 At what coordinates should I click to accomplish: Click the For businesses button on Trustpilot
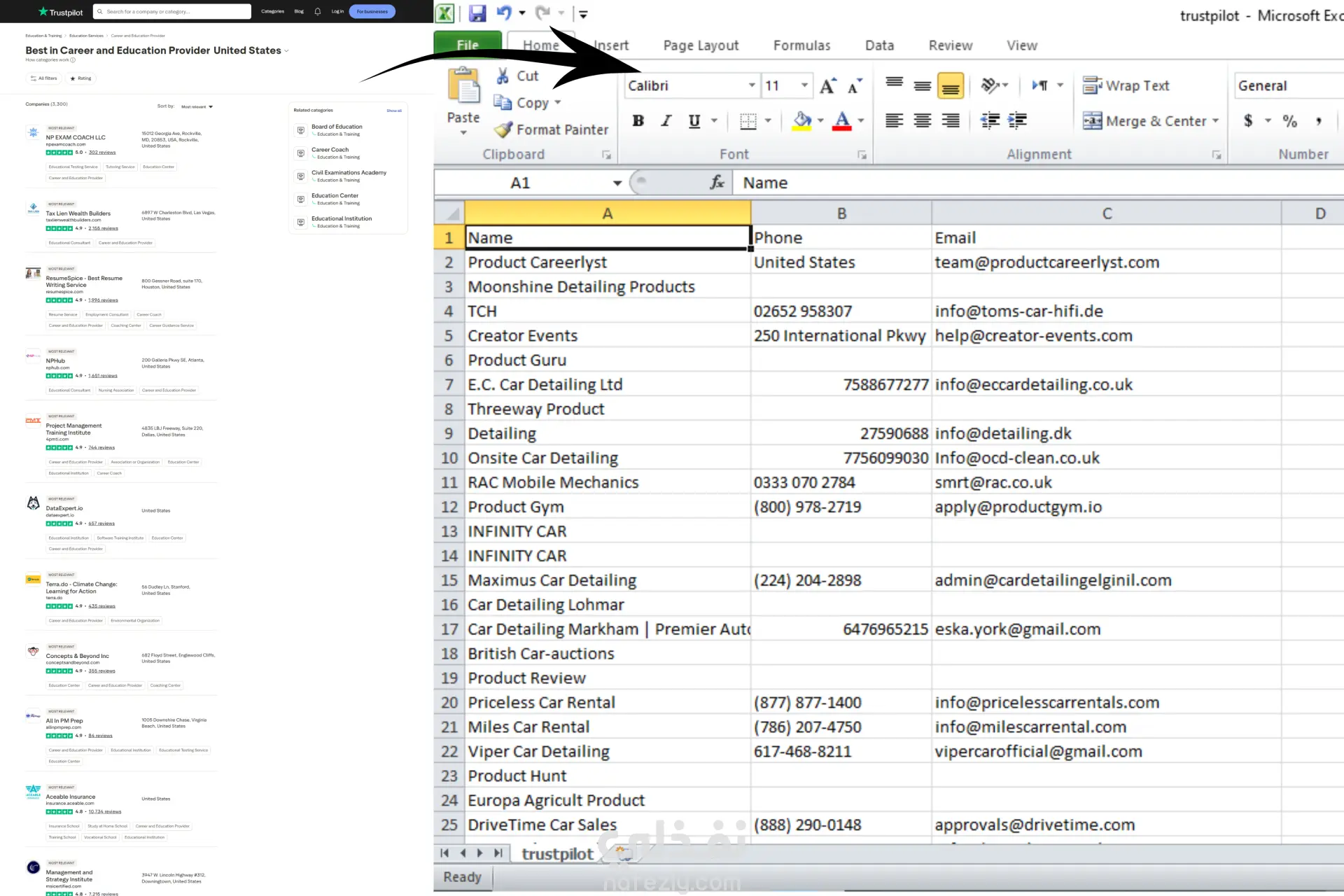pyautogui.click(x=372, y=11)
